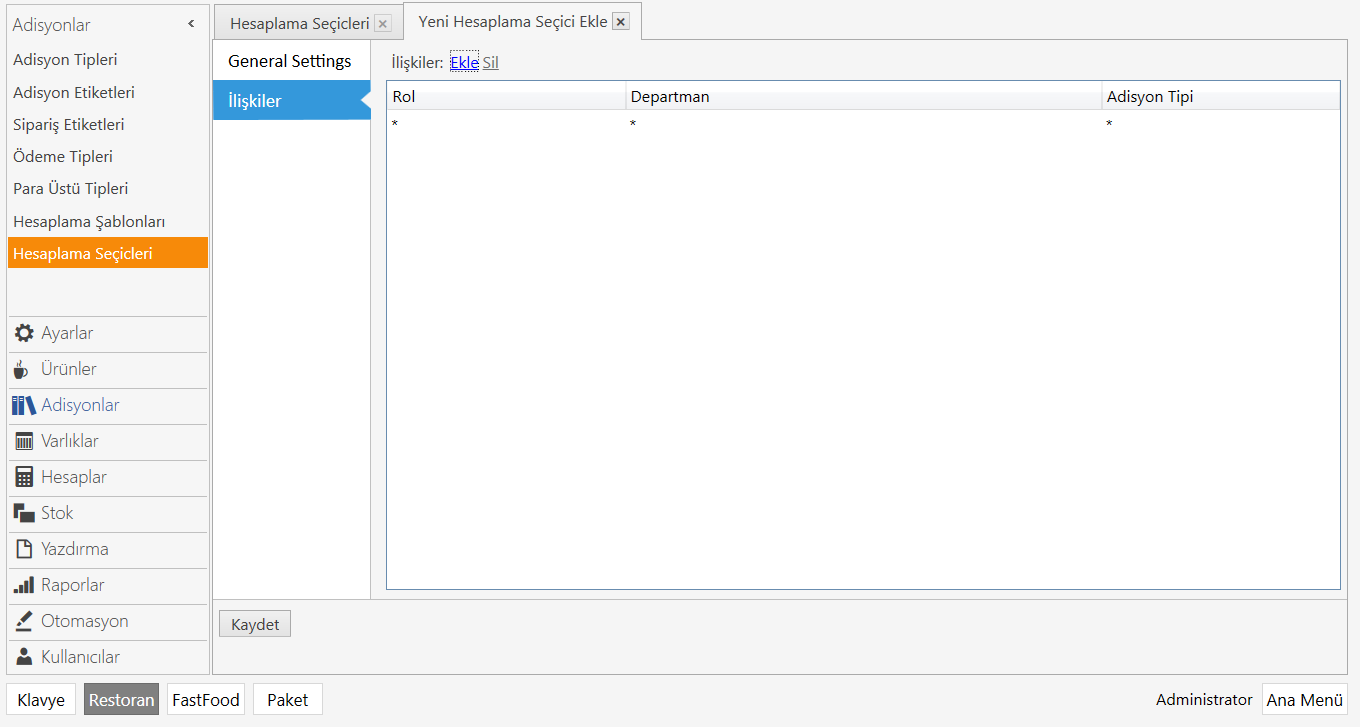Click the Kaydet button
Image resolution: width=1360 pixels, height=727 pixels.
click(x=255, y=624)
